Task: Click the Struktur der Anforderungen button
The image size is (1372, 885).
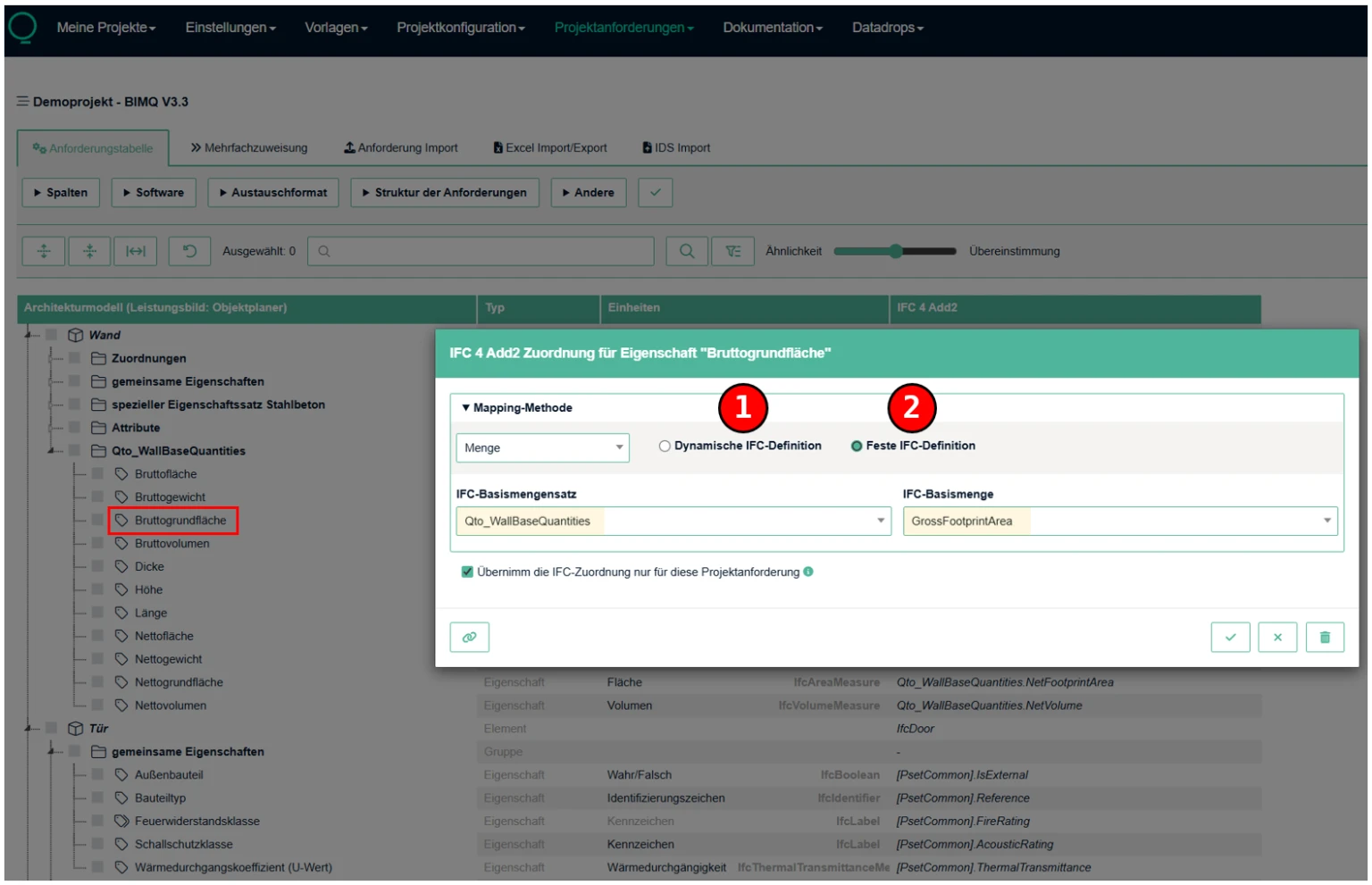Action: (444, 192)
